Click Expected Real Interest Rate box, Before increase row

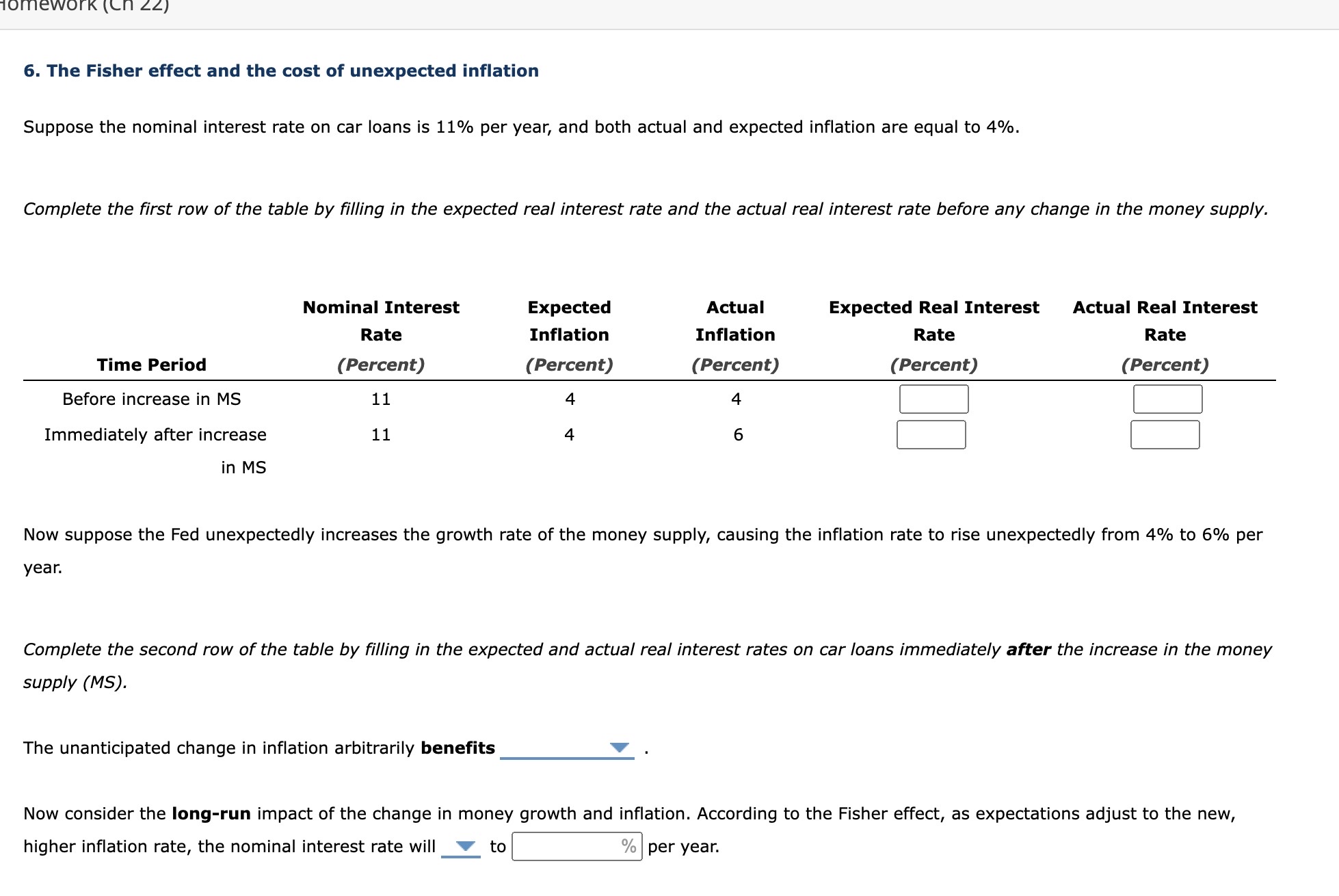click(933, 399)
